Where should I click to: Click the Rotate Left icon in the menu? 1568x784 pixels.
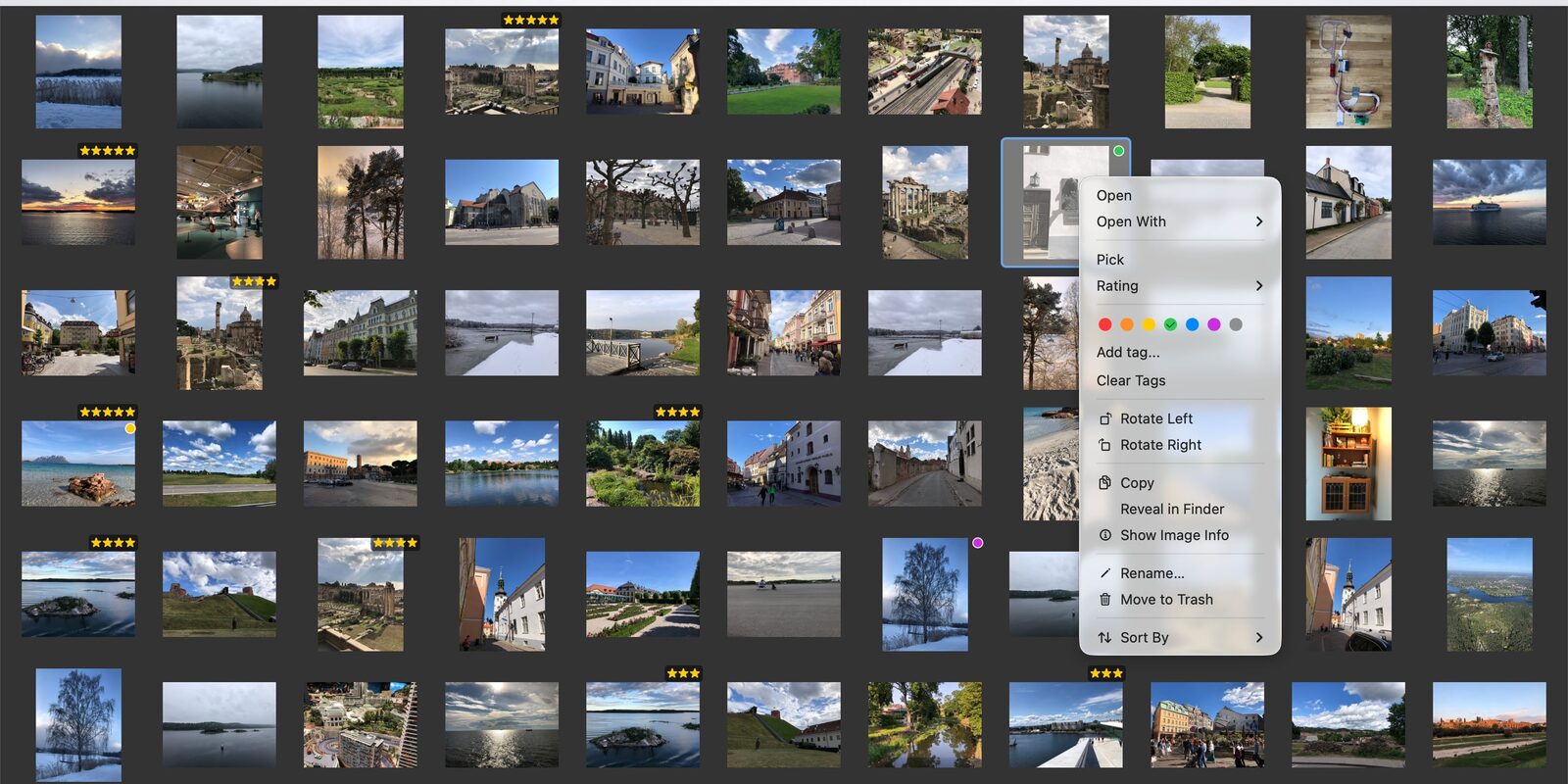1104,418
